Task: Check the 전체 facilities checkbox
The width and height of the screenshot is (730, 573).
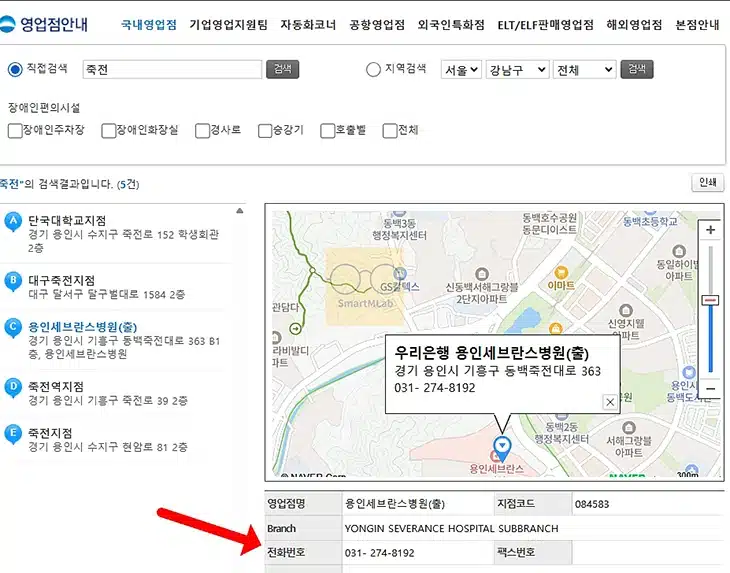Action: (x=390, y=131)
